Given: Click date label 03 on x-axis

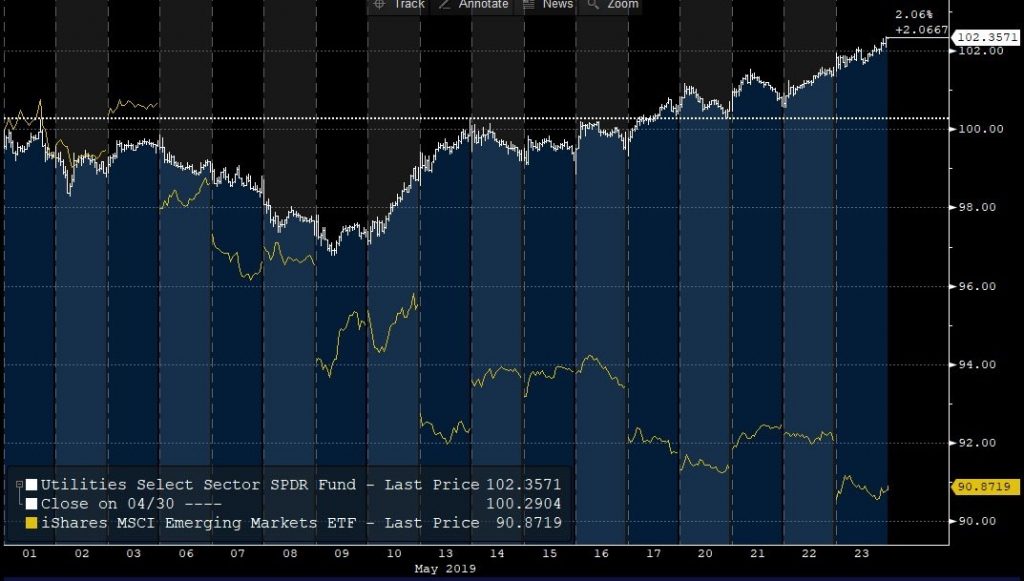Looking at the screenshot, I should click(x=133, y=554).
